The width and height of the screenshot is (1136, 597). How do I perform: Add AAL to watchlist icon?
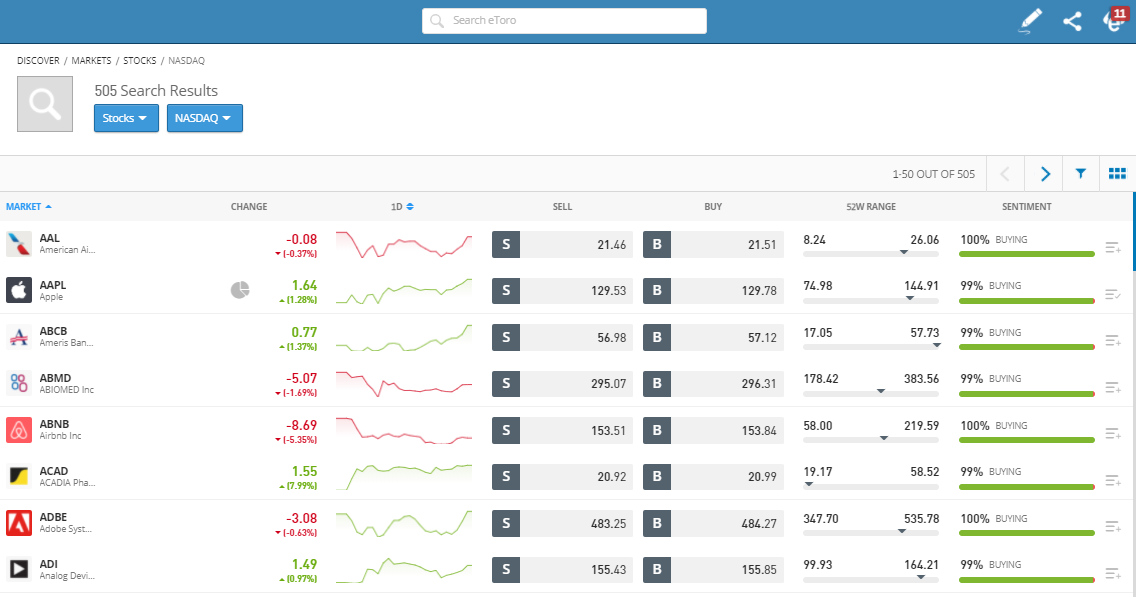1113,248
